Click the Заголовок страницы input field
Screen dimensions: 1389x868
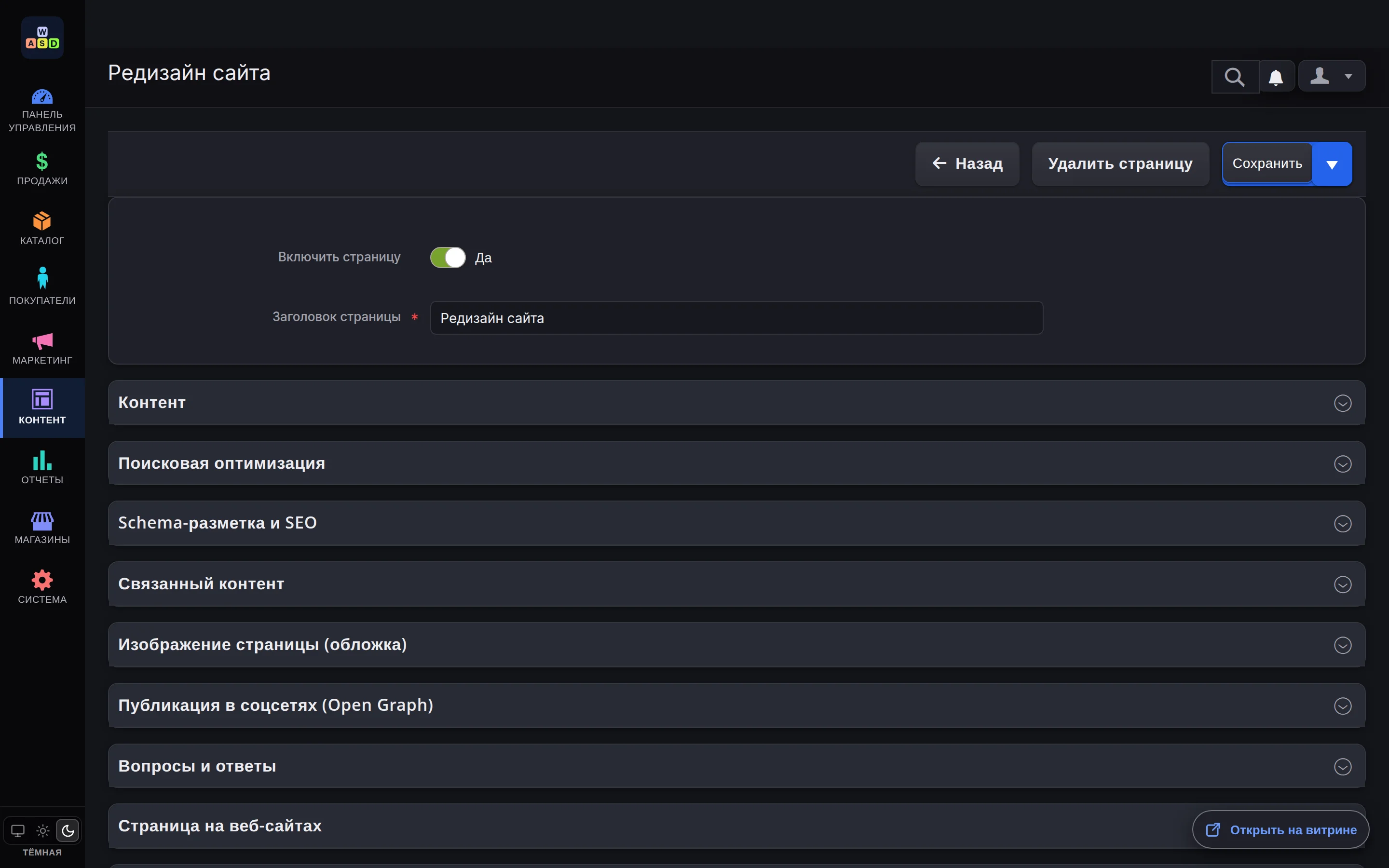pyautogui.click(x=736, y=318)
